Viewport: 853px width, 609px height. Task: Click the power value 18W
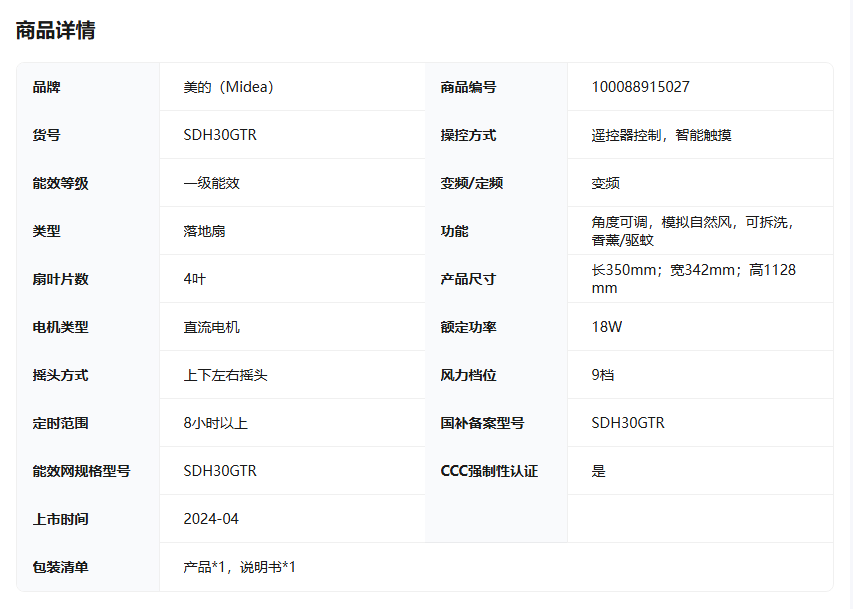[x=607, y=327]
